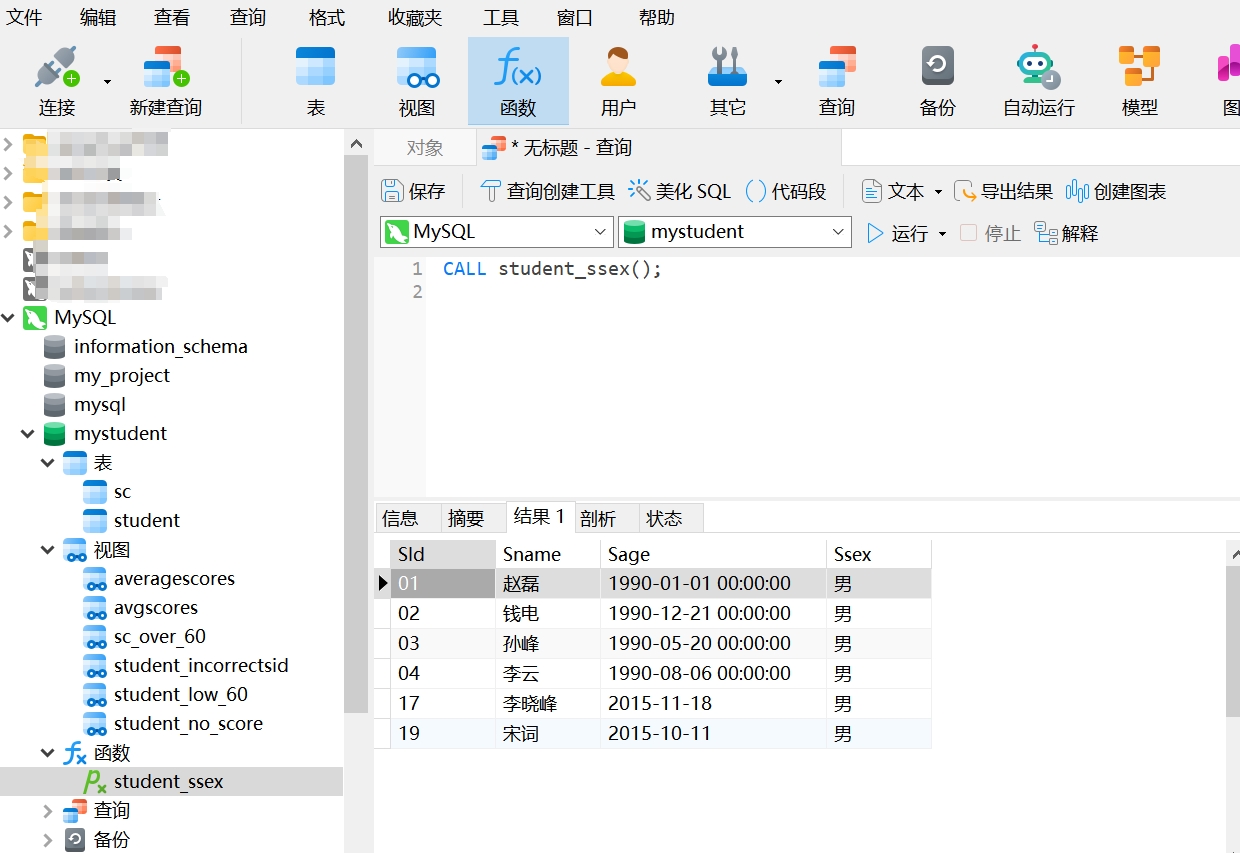Expand the 查询 node in the tree
This screenshot has height=853, width=1240.
click(x=48, y=811)
